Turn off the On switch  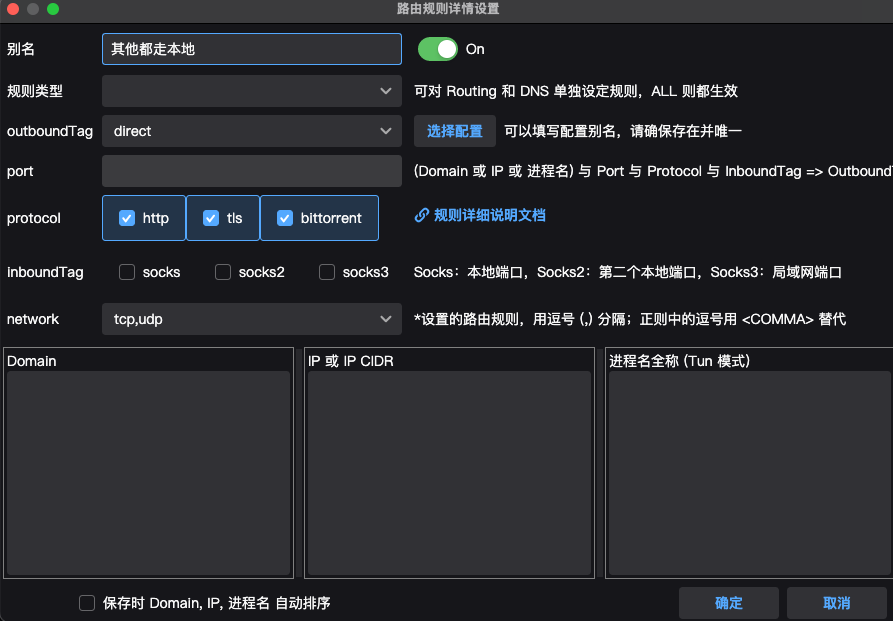click(x=437, y=48)
